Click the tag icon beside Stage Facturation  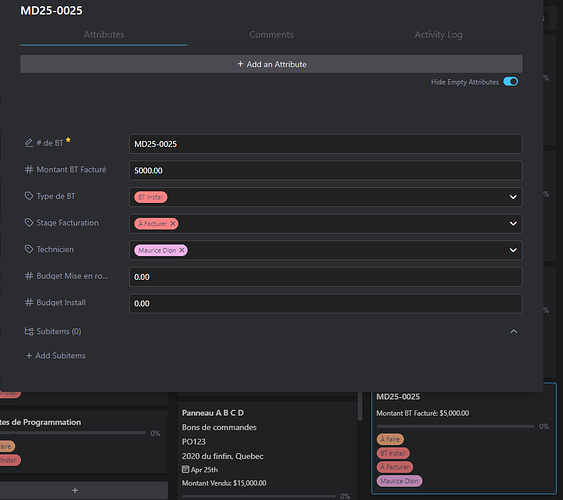29,223
